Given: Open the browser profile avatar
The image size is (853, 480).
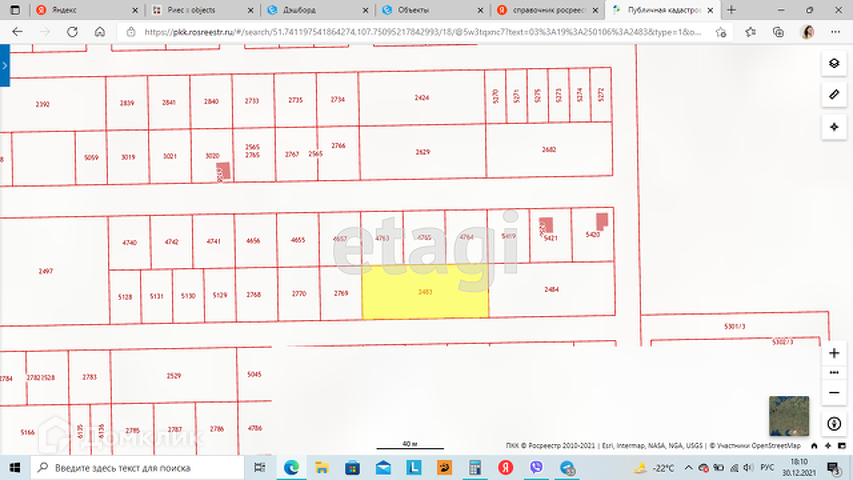Looking at the screenshot, I should click(x=807, y=32).
